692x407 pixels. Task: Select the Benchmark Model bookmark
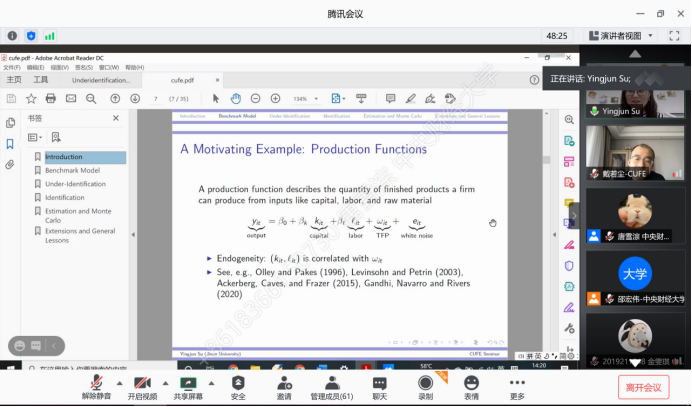[73, 170]
